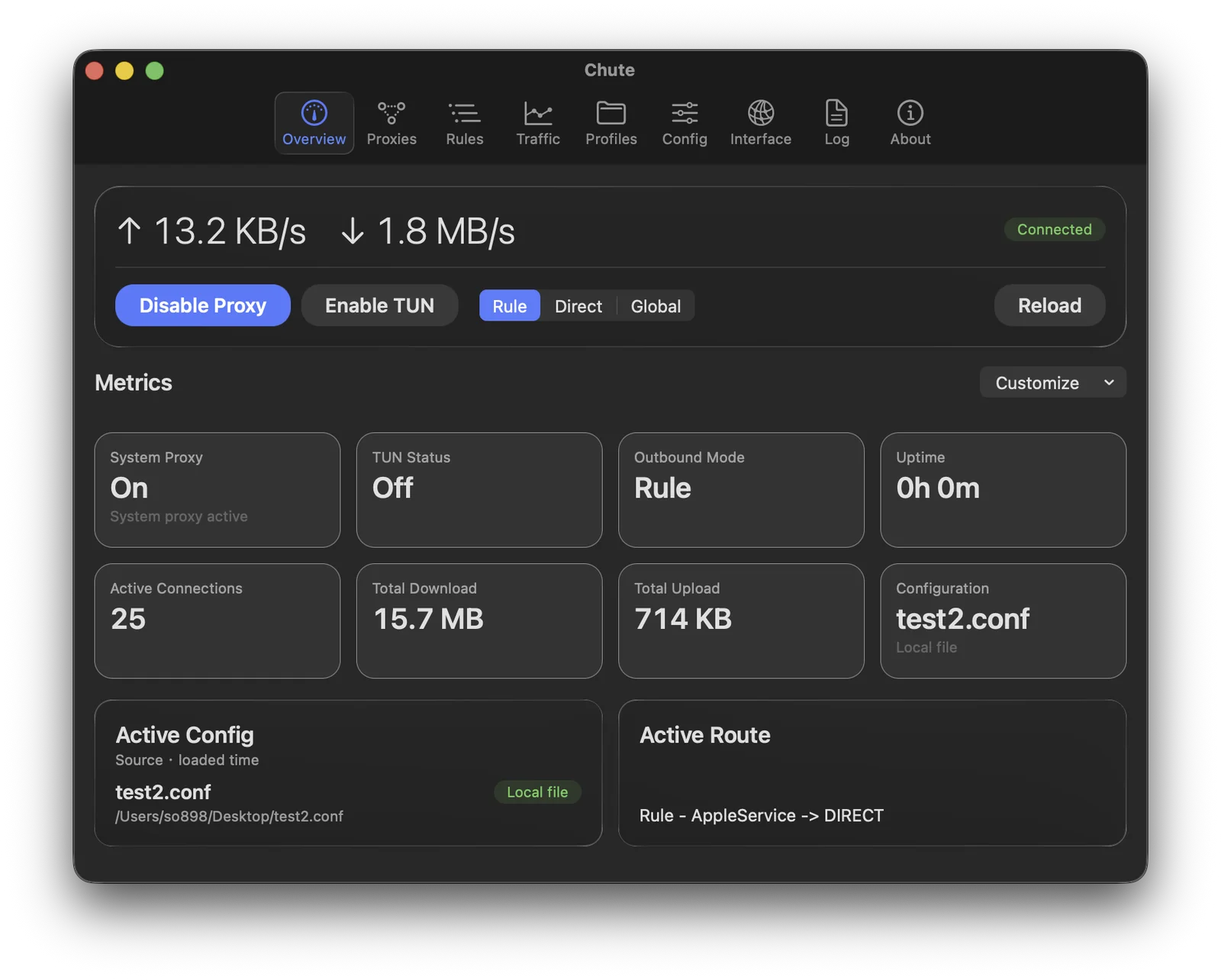Click the Disable Proxy button

203,305
